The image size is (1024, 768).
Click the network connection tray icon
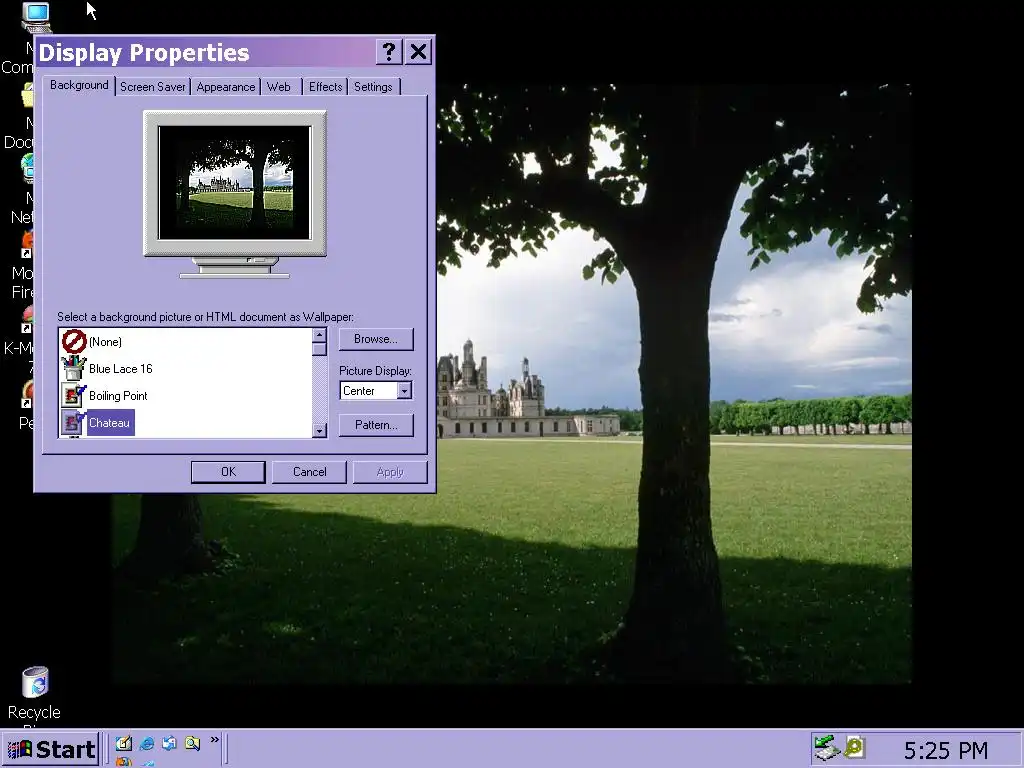pyautogui.click(x=826, y=748)
